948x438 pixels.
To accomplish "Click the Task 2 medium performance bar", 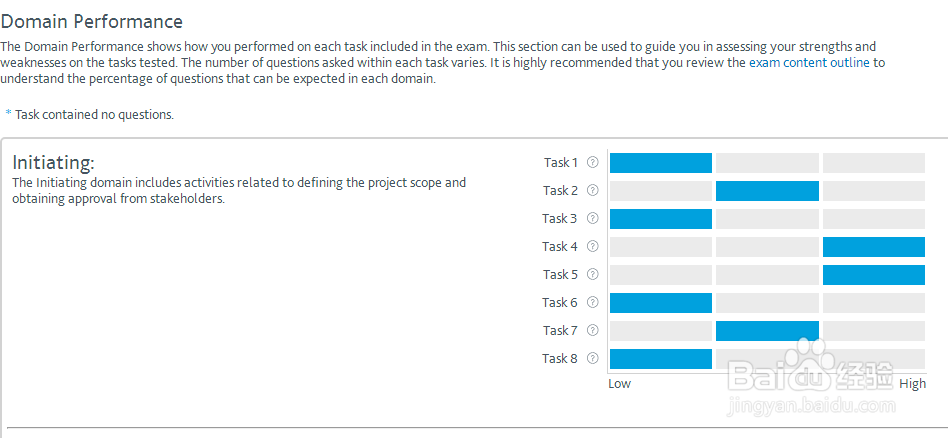I will pos(767,191).
